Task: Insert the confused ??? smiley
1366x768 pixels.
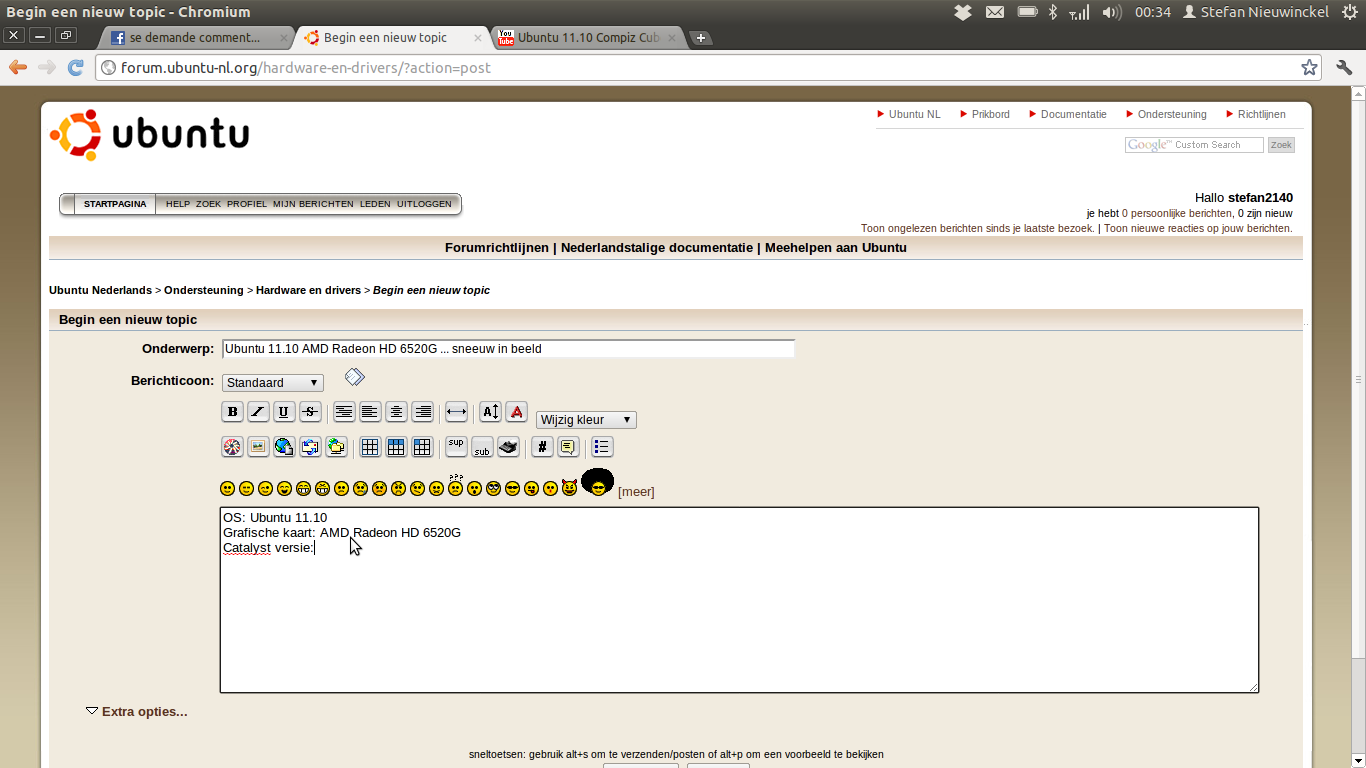Action: coord(455,486)
